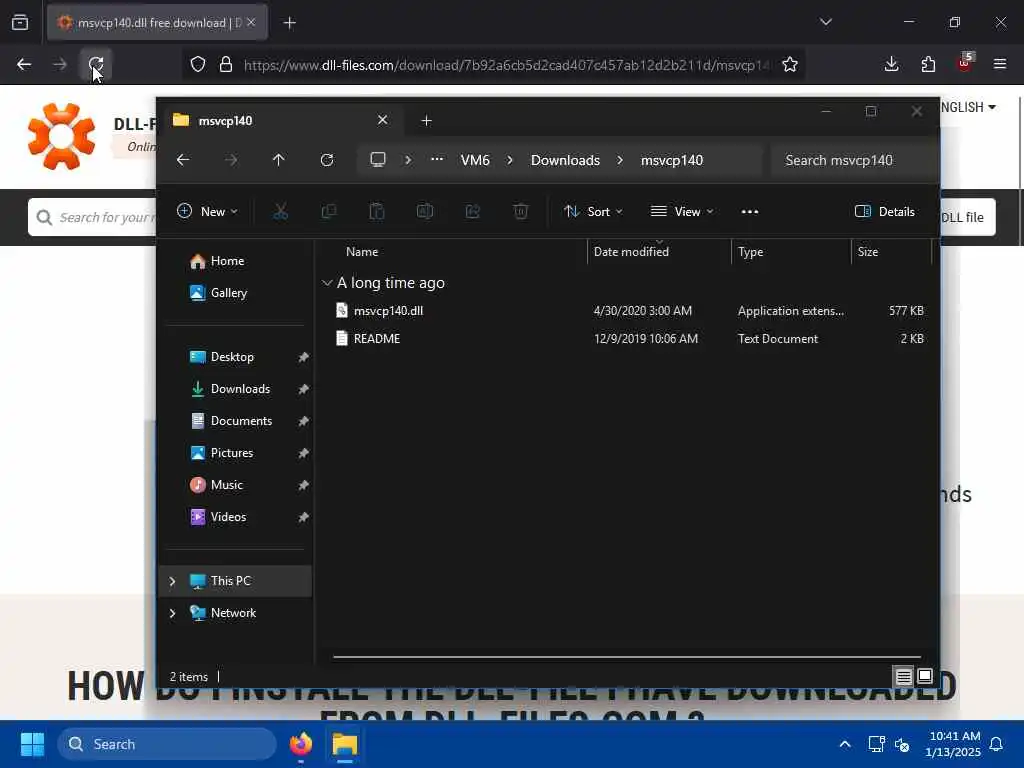
Task: Open Firefox application hamburger menu
Action: 1000,64
